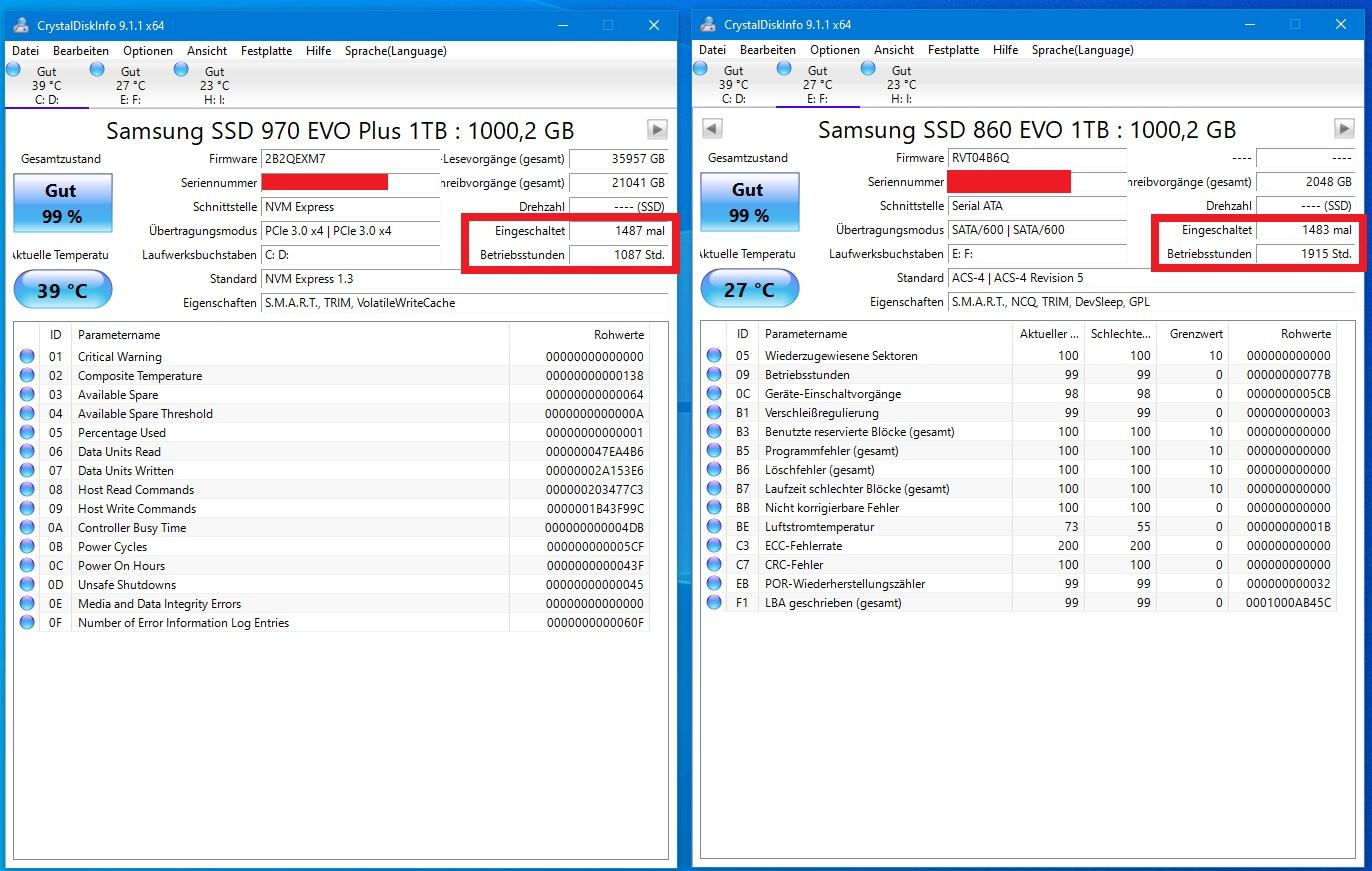The image size is (1372, 871).
Task: Select H: I: disk tab in right window
Action: (x=901, y=84)
